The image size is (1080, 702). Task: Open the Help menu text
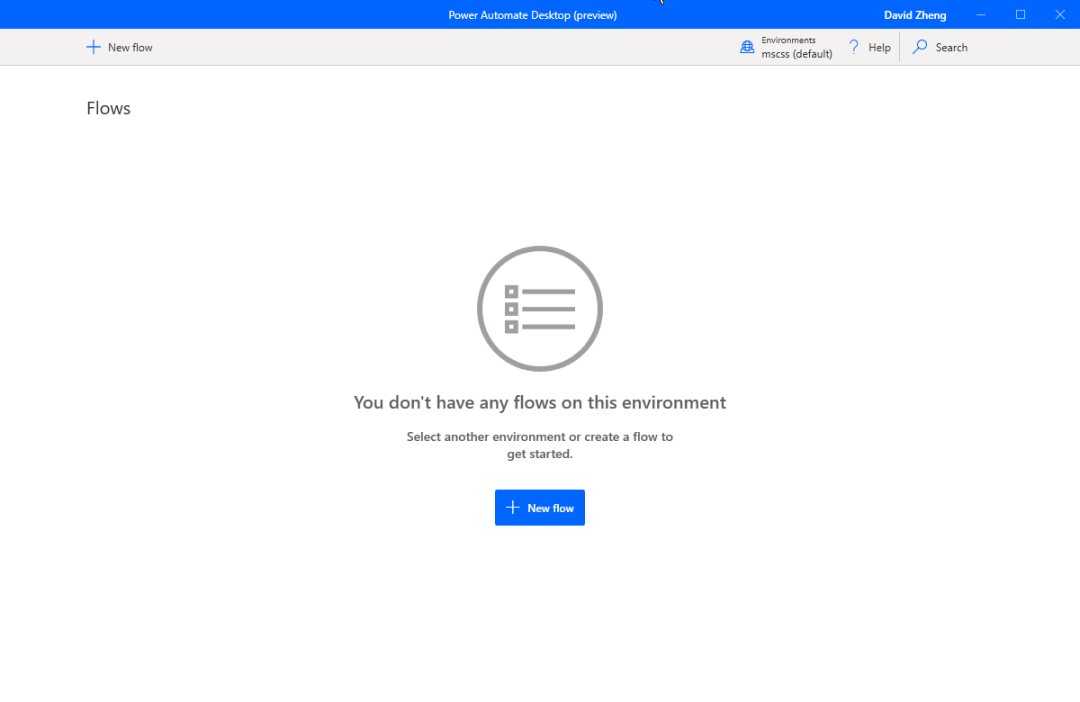pyautogui.click(x=879, y=48)
